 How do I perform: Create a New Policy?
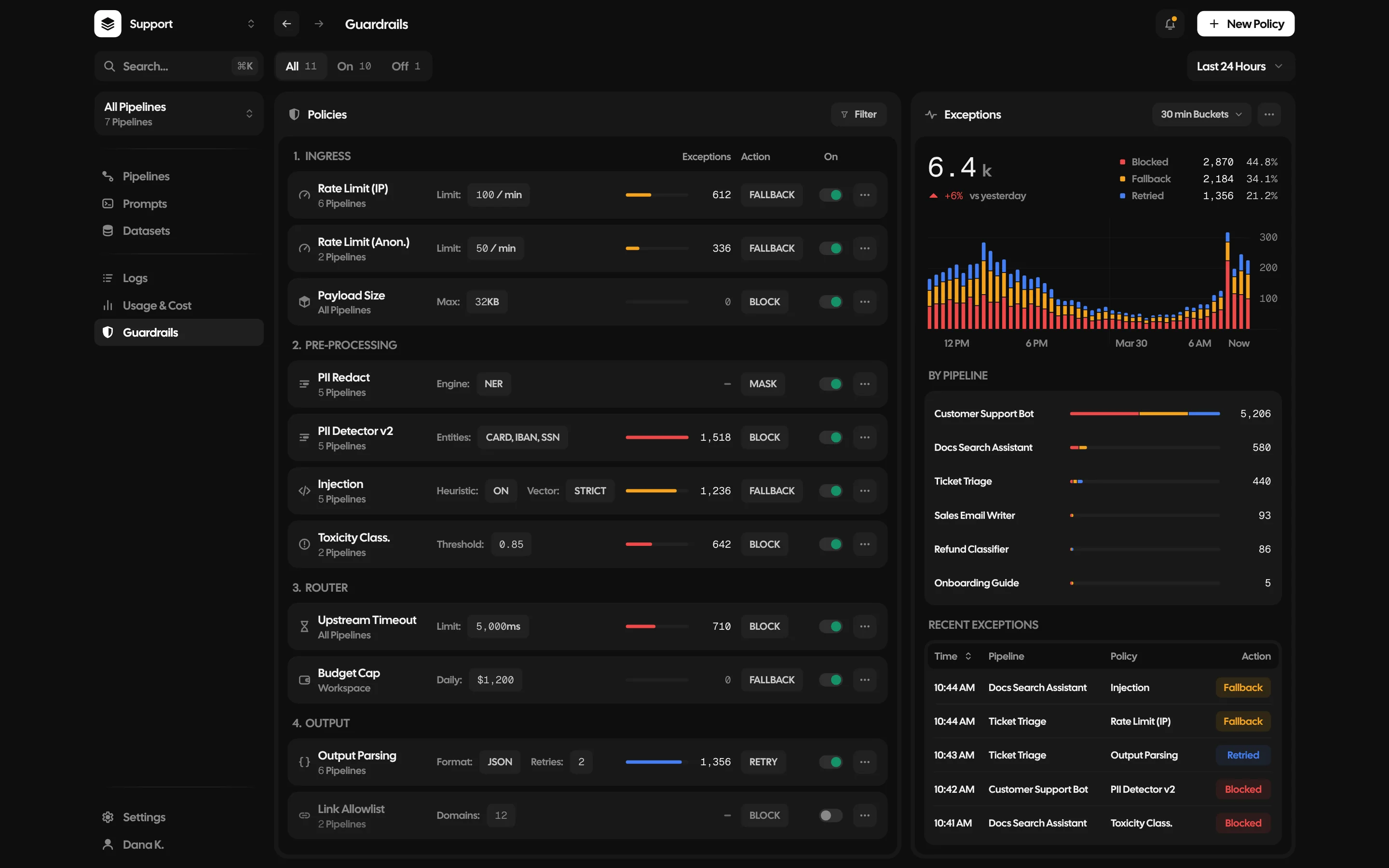1245,24
